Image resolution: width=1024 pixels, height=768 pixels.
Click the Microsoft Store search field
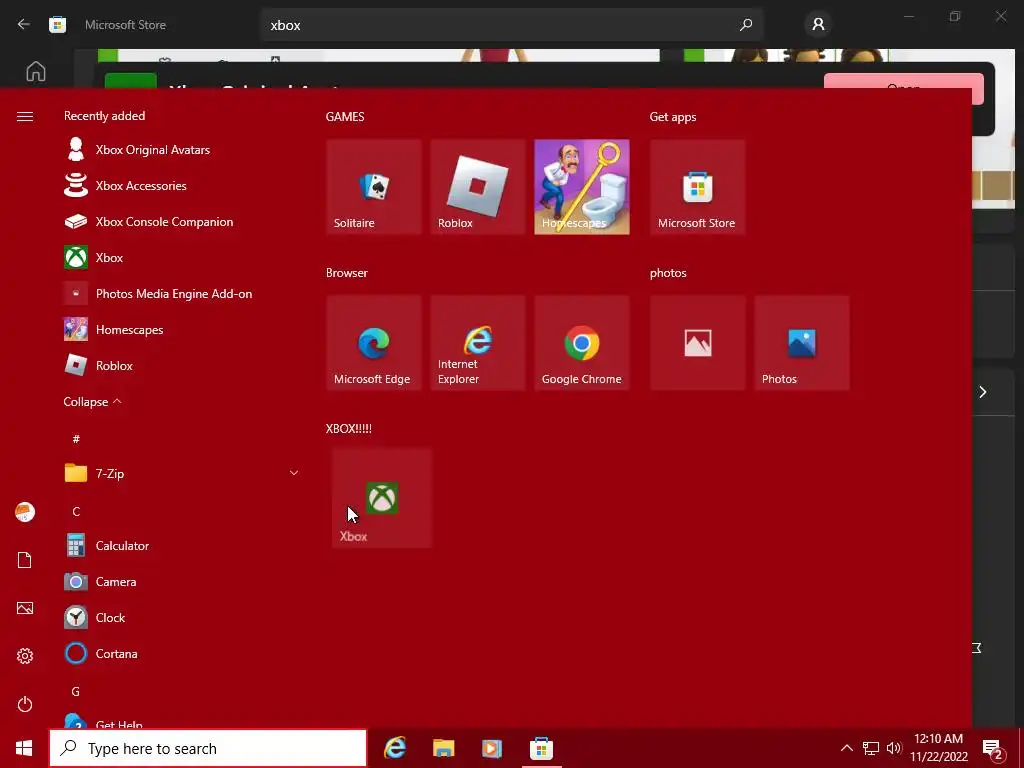(x=511, y=25)
